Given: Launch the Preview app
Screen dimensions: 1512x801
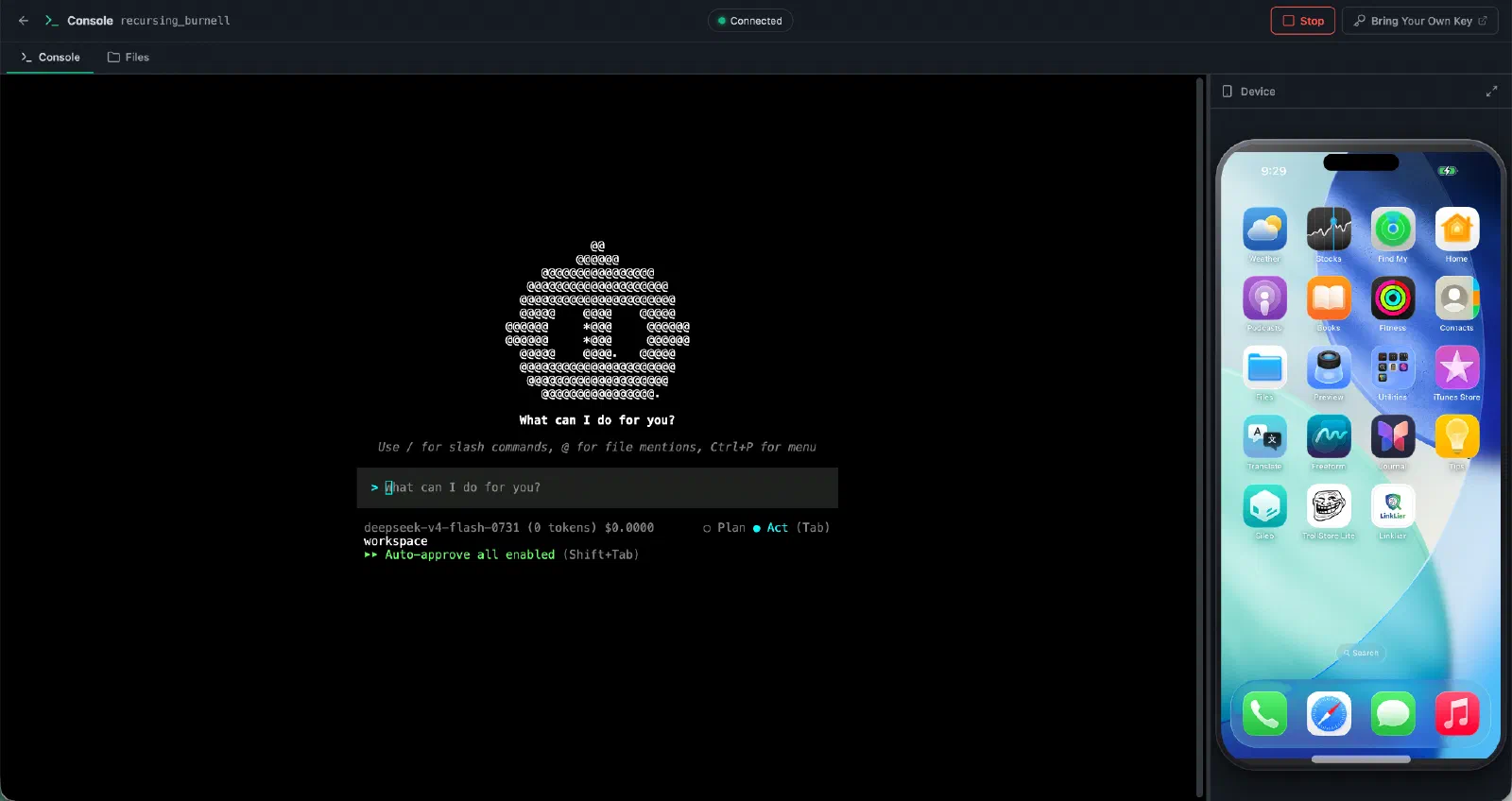Looking at the screenshot, I should pyautogui.click(x=1329, y=367).
